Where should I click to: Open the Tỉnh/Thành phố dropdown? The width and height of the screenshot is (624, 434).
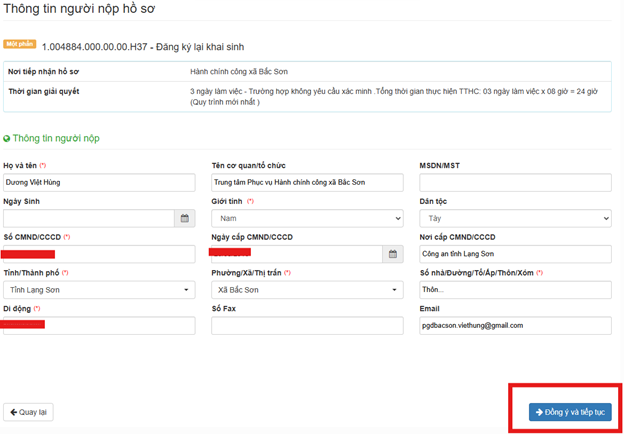click(99, 290)
